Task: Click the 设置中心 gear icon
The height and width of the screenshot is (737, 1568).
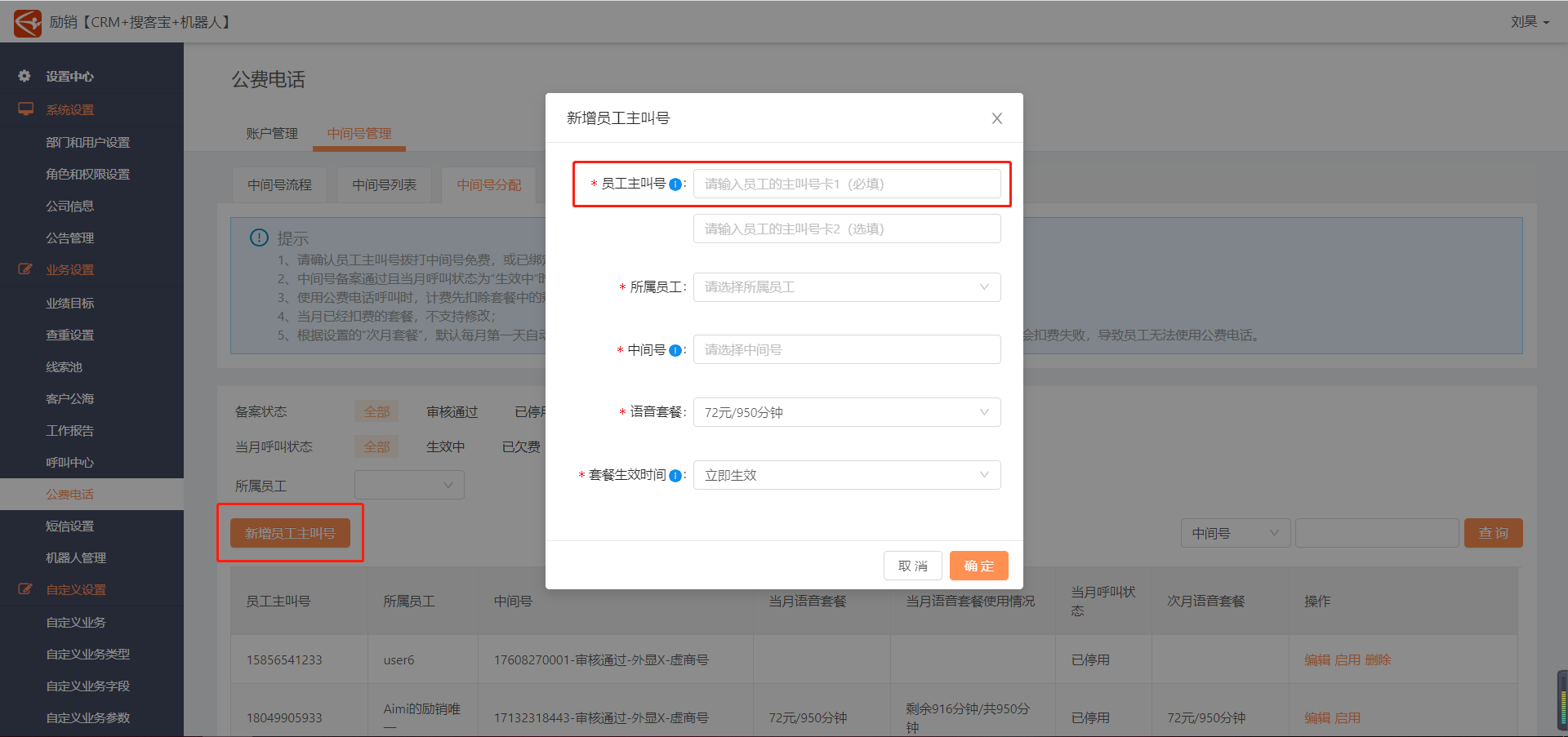Action: coord(24,76)
